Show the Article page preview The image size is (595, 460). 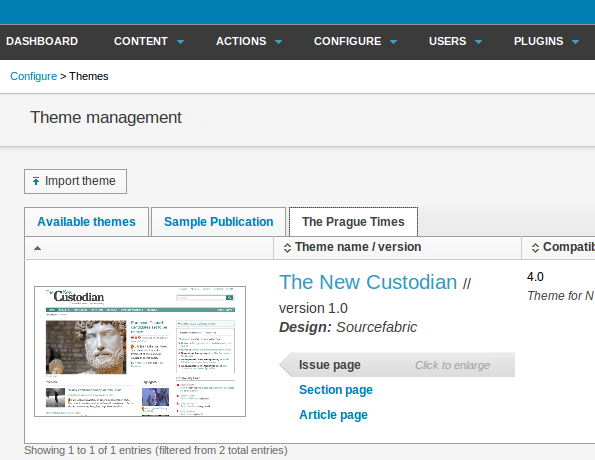pos(334,415)
